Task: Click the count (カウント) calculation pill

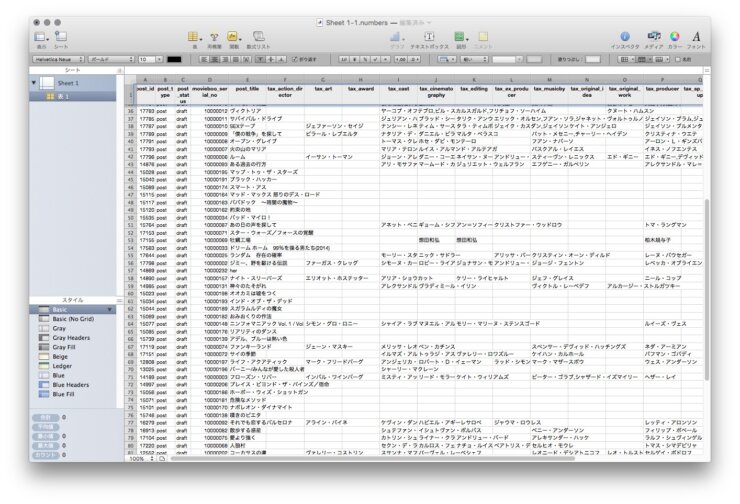Action: pyautogui.click(x=46, y=455)
